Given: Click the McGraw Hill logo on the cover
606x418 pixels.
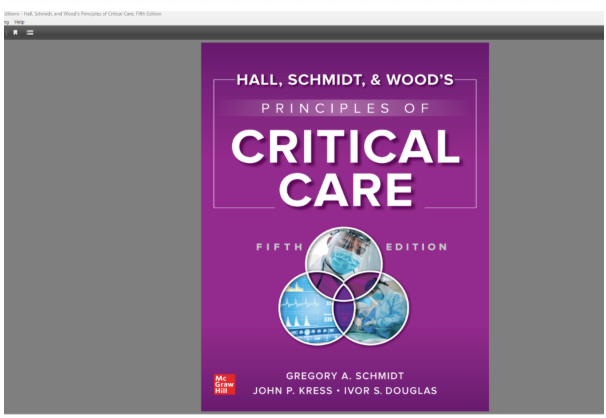Looking at the screenshot, I should coord(225,384).
